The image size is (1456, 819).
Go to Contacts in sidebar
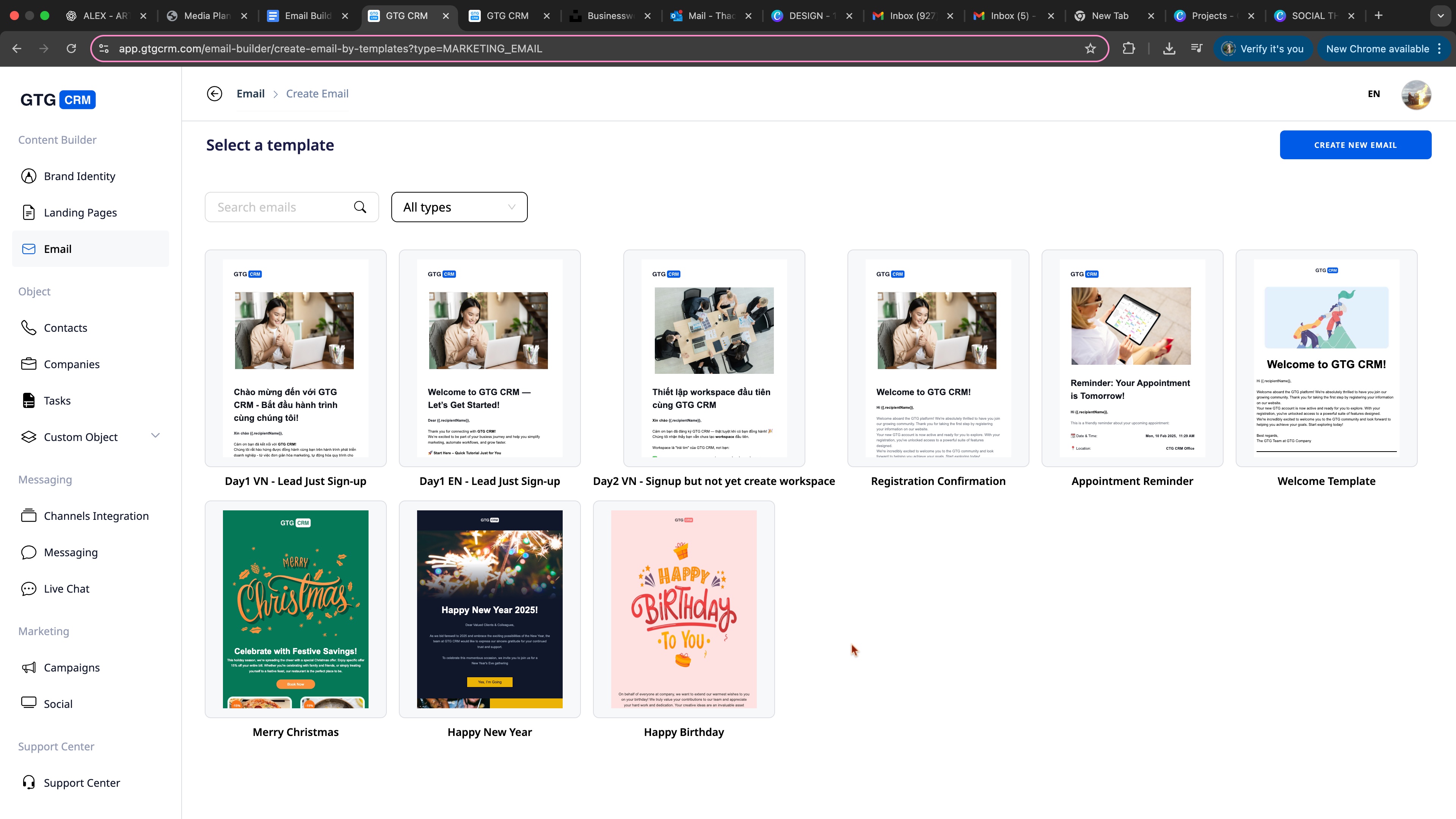[x=66, y=328]
